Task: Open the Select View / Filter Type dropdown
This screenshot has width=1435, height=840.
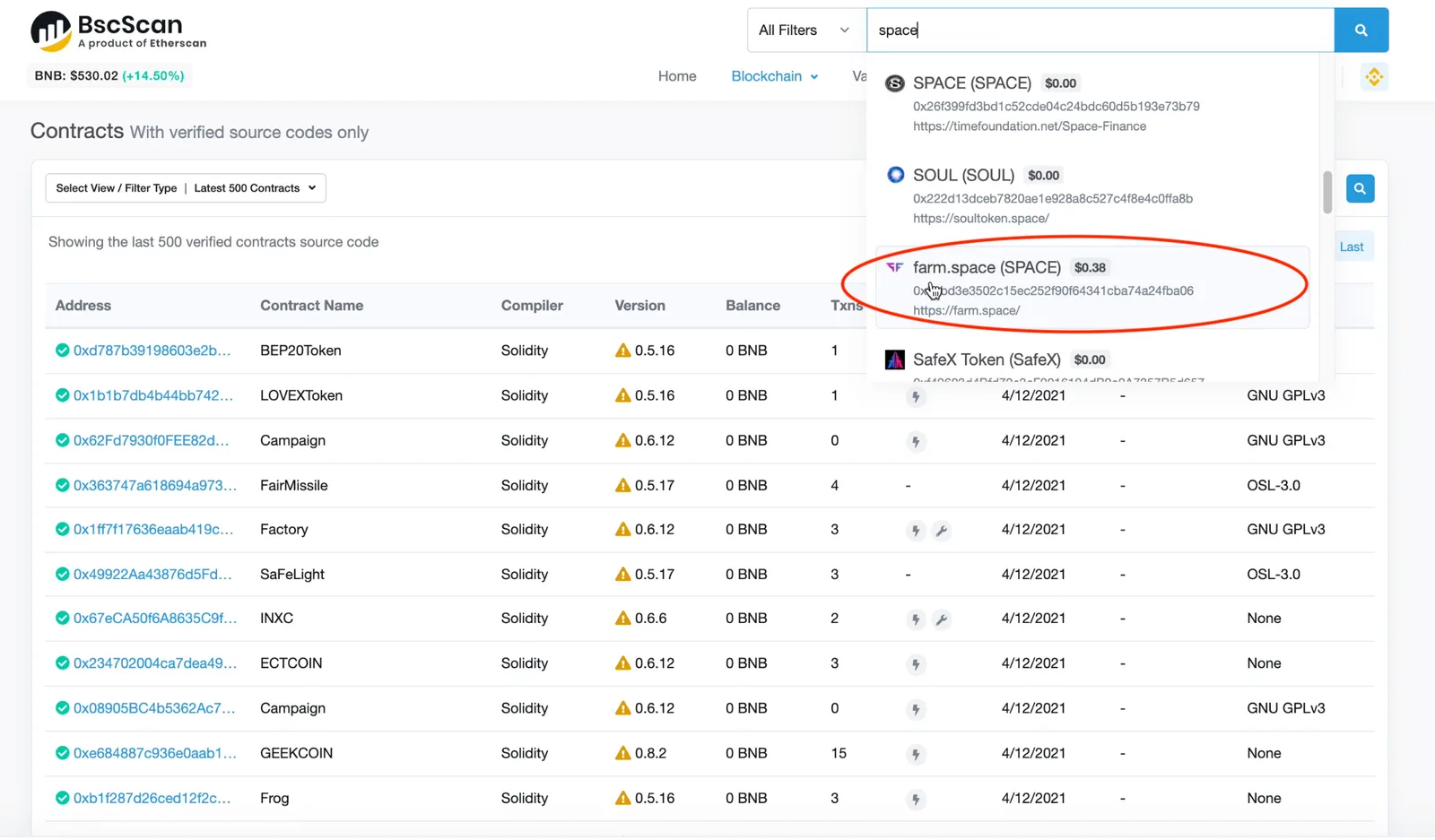Action: [x=186, y=188]
